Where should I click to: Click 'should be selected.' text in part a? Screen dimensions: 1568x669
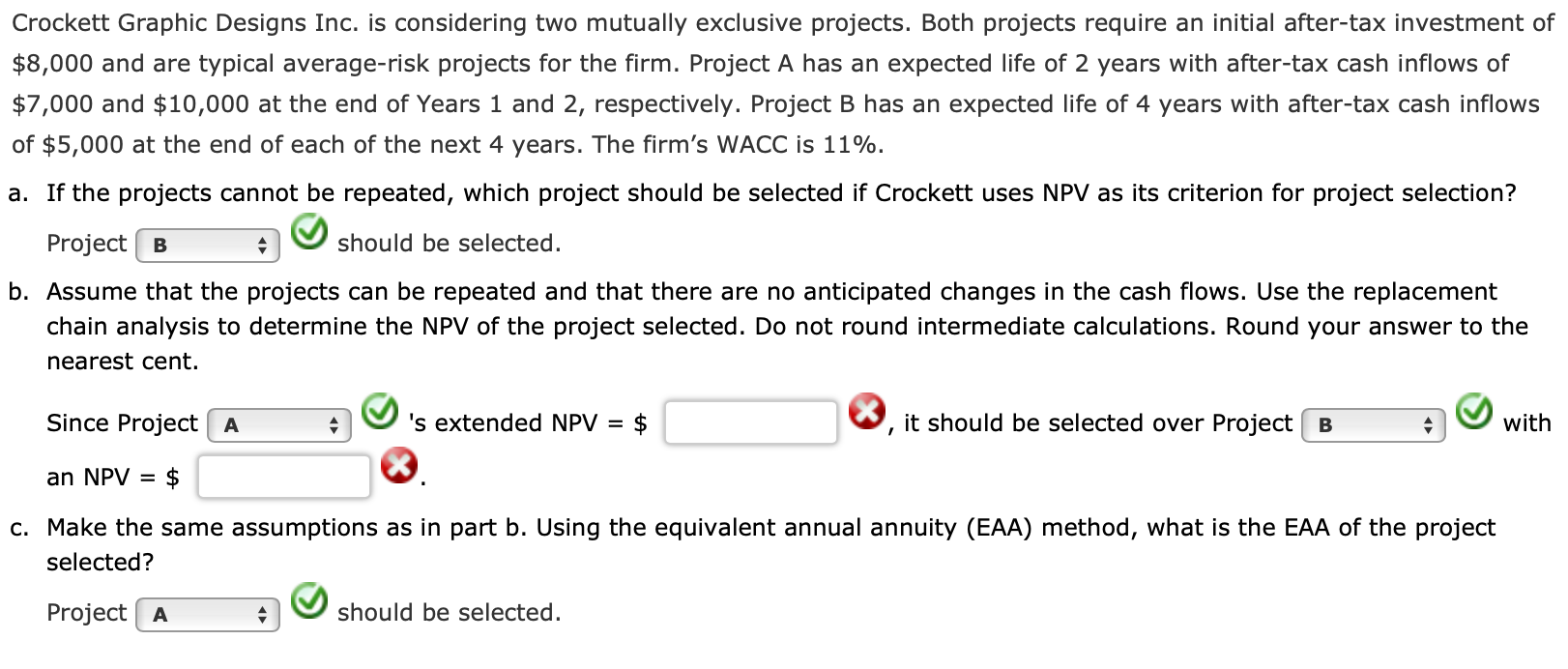point(450,244)
